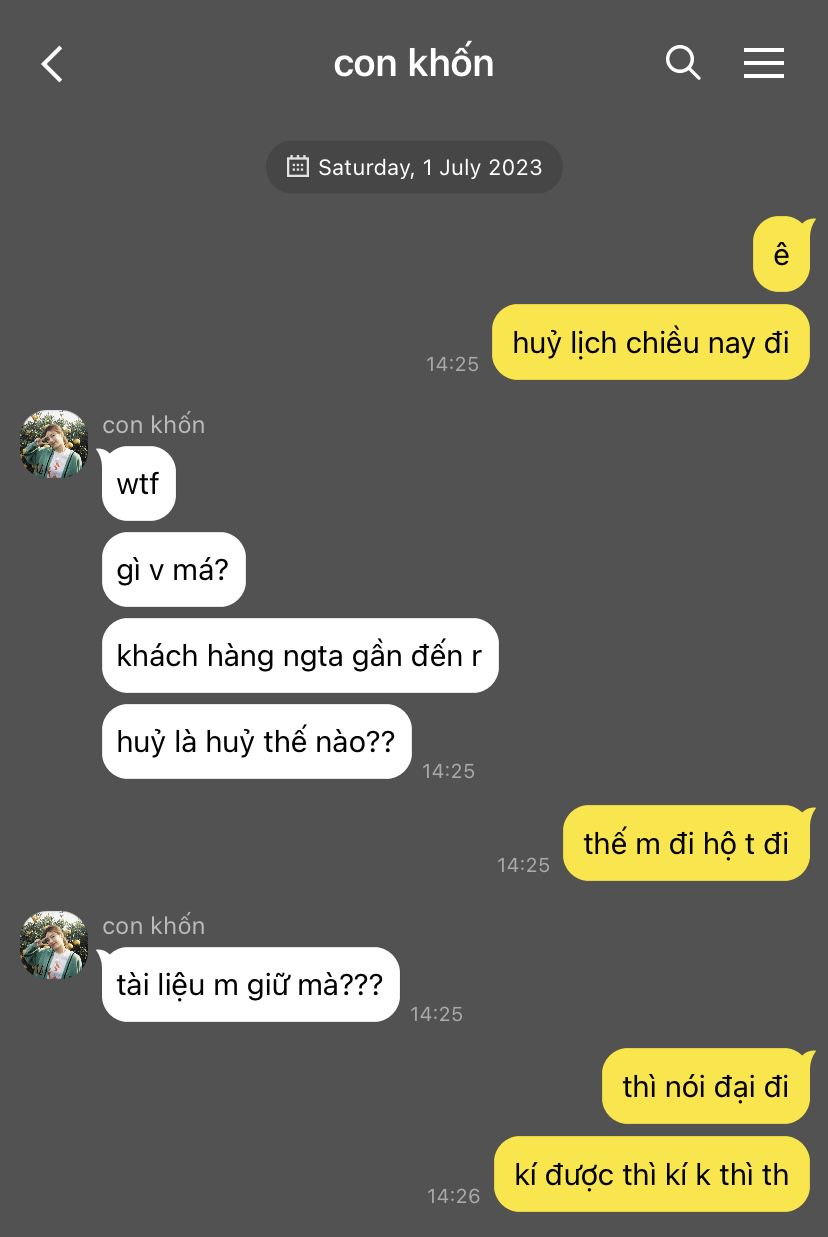Image resolution: width=828 pixels, height=1237 pixels.
Task: Tap sender name con khốn above wtf
Action: pyautogui.click(x=154, y=425)
